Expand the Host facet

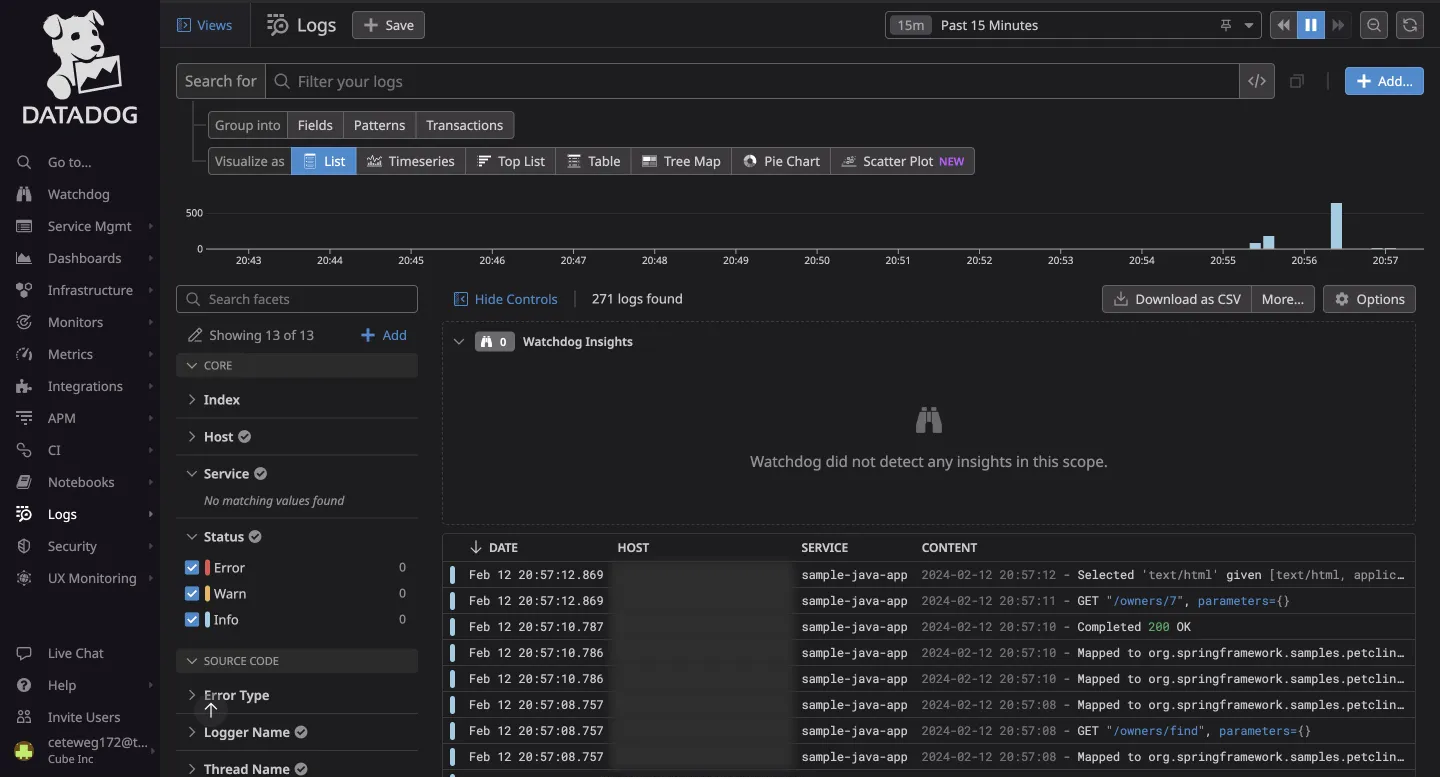(x=192, y=437)
